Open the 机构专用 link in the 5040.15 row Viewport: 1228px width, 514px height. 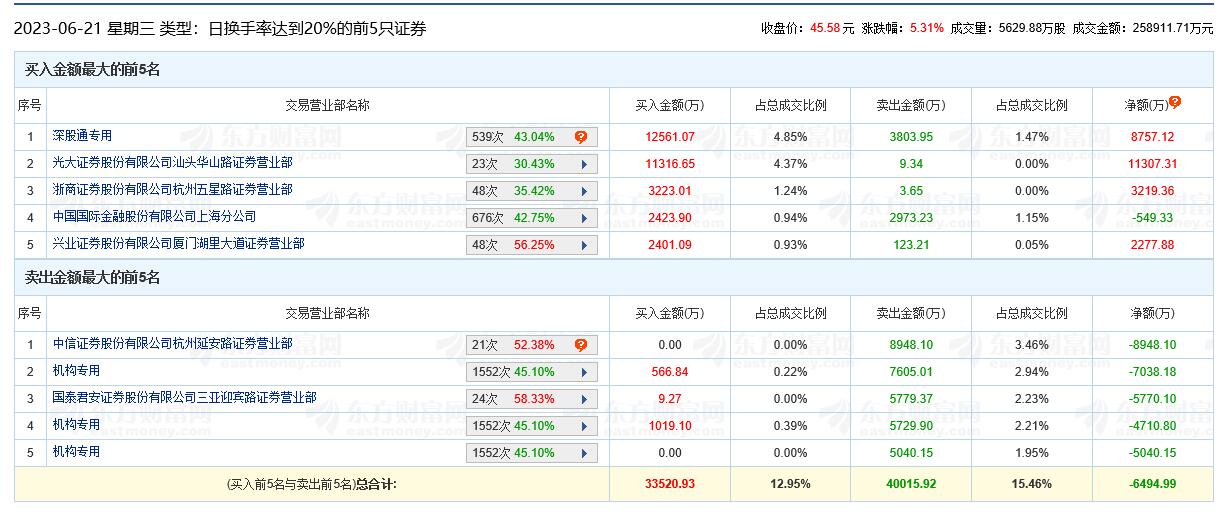(76, 452)
